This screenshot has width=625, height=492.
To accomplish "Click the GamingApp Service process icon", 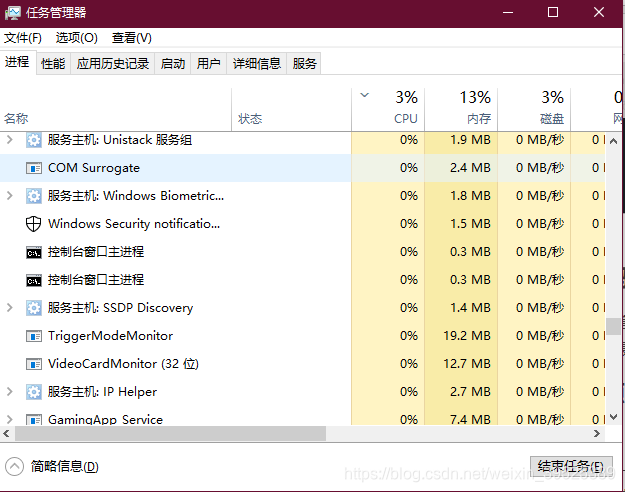I will pyautogui.click(x=34, y=419).
